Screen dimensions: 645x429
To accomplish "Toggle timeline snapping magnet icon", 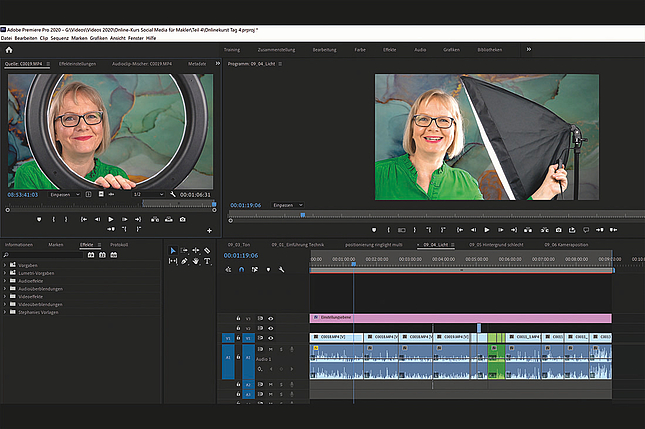I will tap(243, 269).
